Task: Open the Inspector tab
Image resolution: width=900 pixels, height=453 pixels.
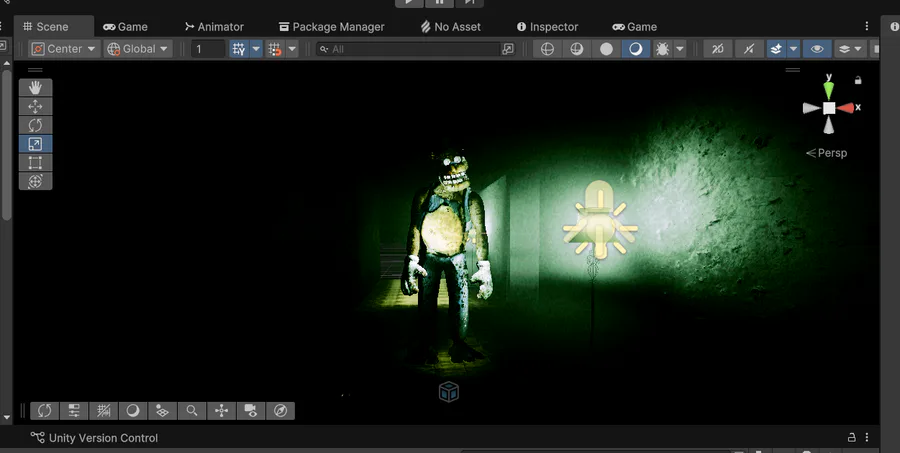Action: click(x=547, y=26)
